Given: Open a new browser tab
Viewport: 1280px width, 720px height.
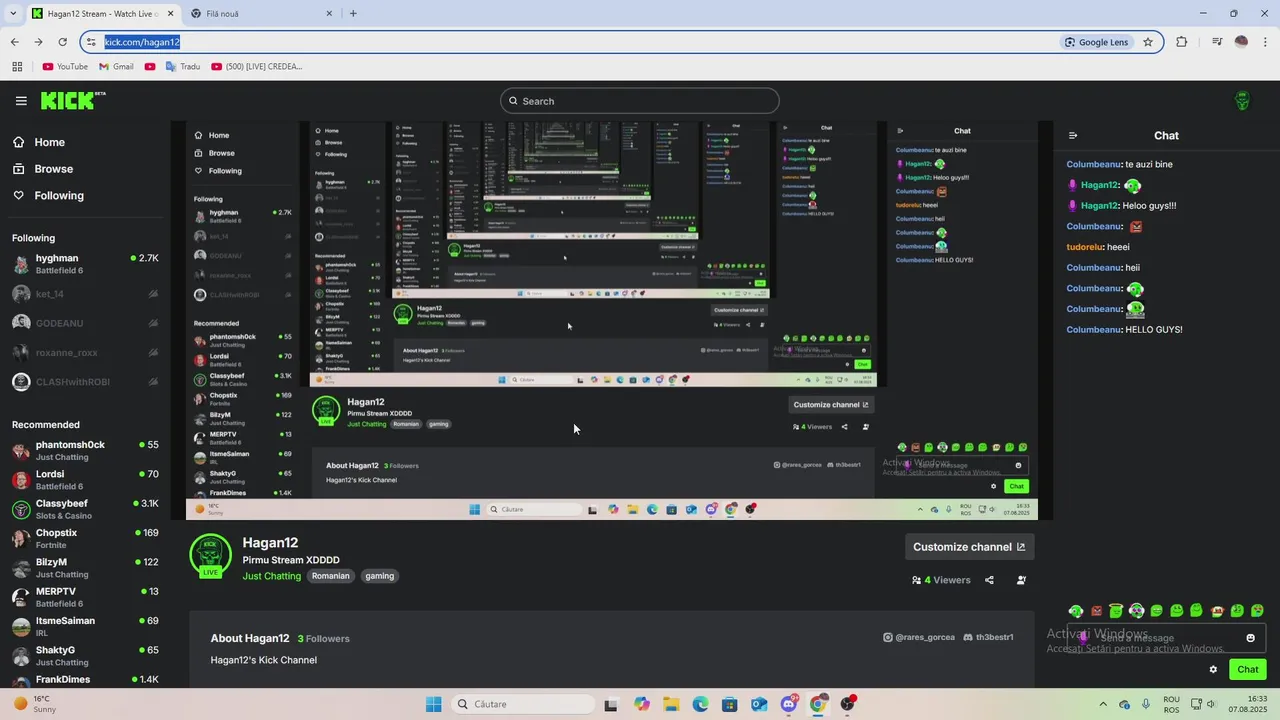Looking at the screenshot, I should [353, 13].
